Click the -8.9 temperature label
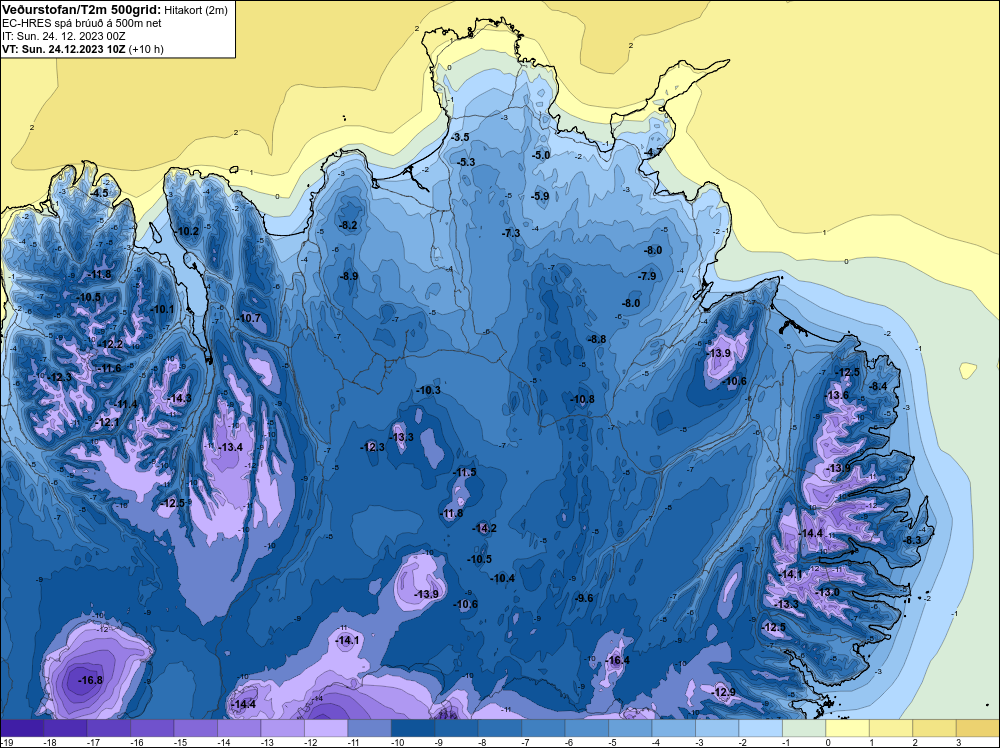This screenshot has width=1000, height=748. pos(349,275)
